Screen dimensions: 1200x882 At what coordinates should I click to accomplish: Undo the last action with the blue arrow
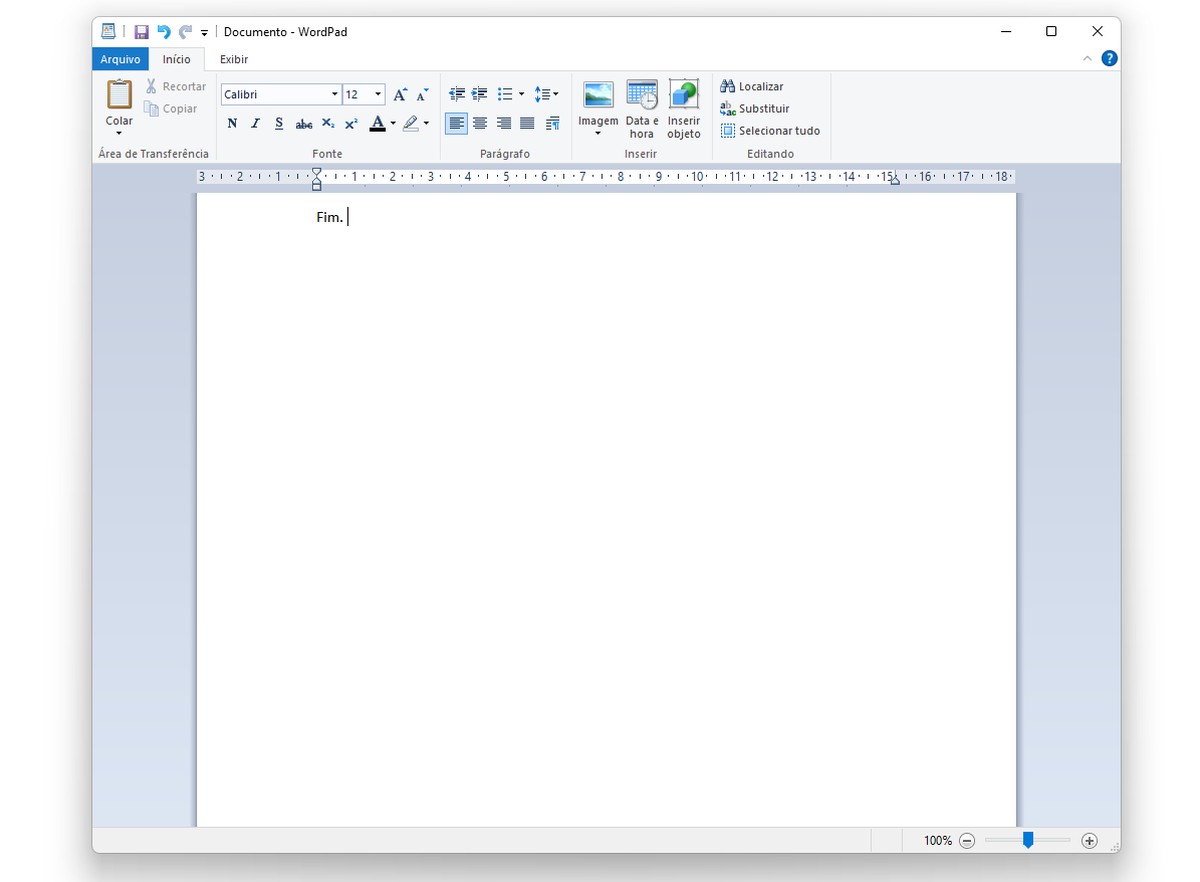click(163, 31)
